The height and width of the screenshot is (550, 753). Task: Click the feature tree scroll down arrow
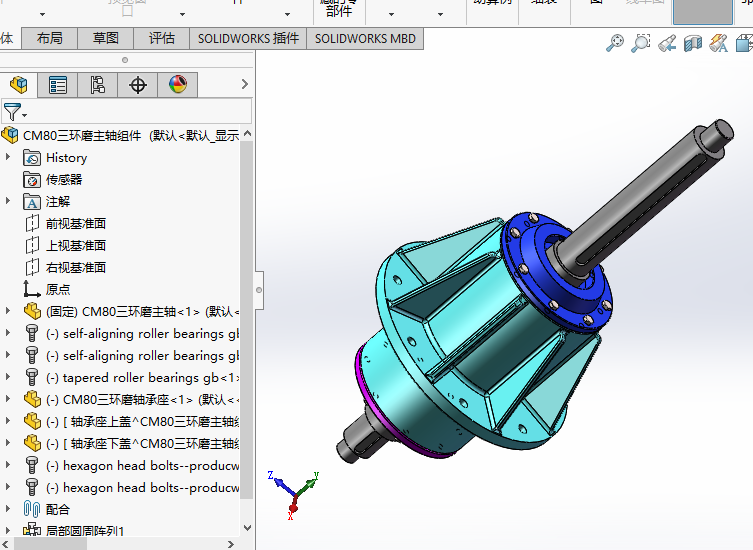(x=247, y=527)
